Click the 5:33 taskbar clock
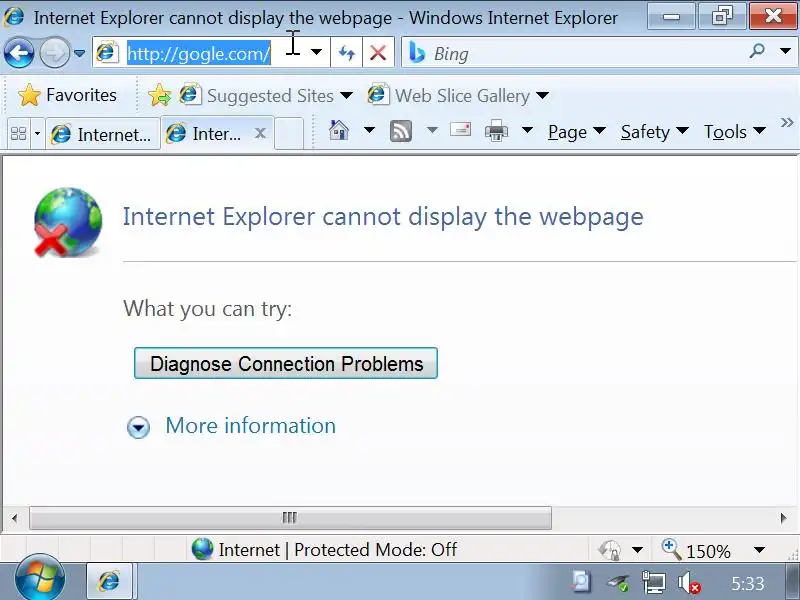The image size is (800, 600). click(748, 583)
